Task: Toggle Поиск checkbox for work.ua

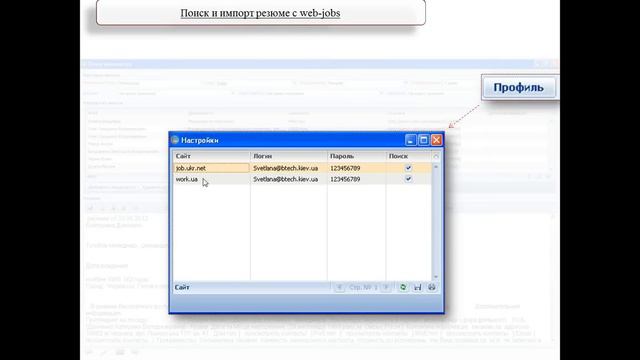Action: [408, 179]
